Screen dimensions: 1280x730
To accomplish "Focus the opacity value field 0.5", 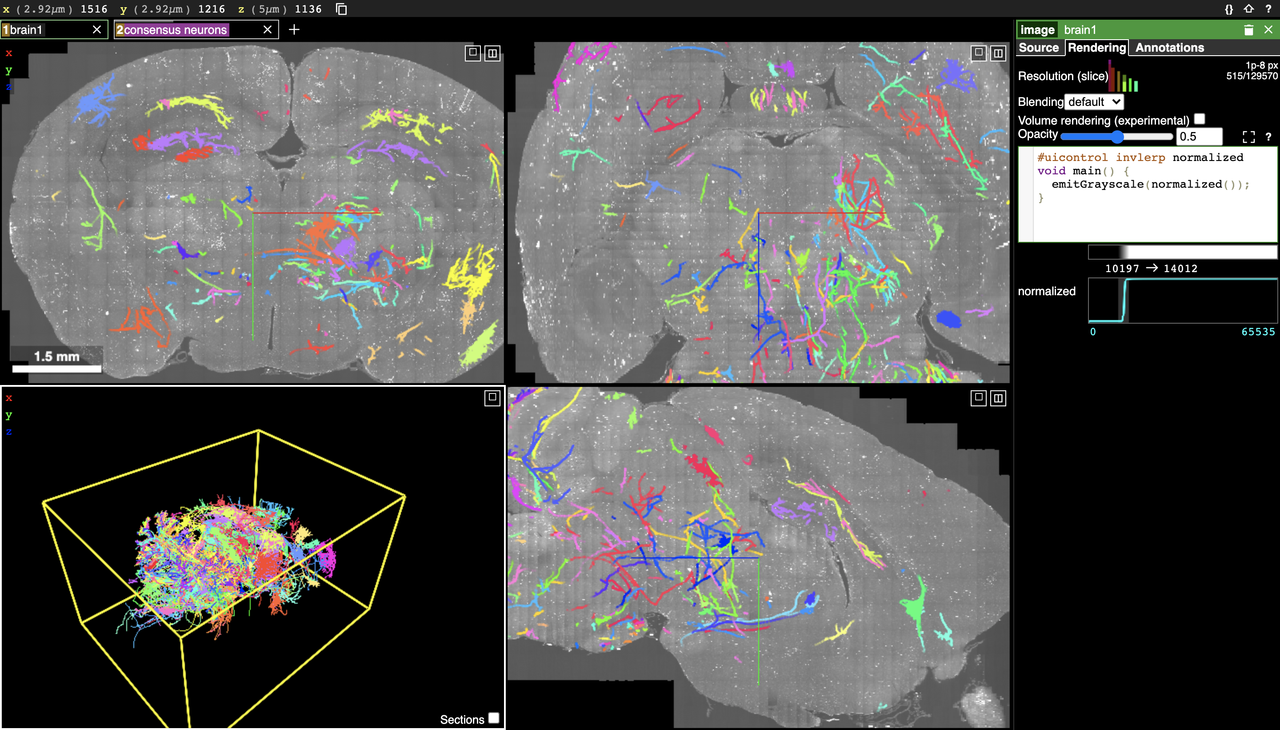I will pyautogui.click(x=1199, y=136).
